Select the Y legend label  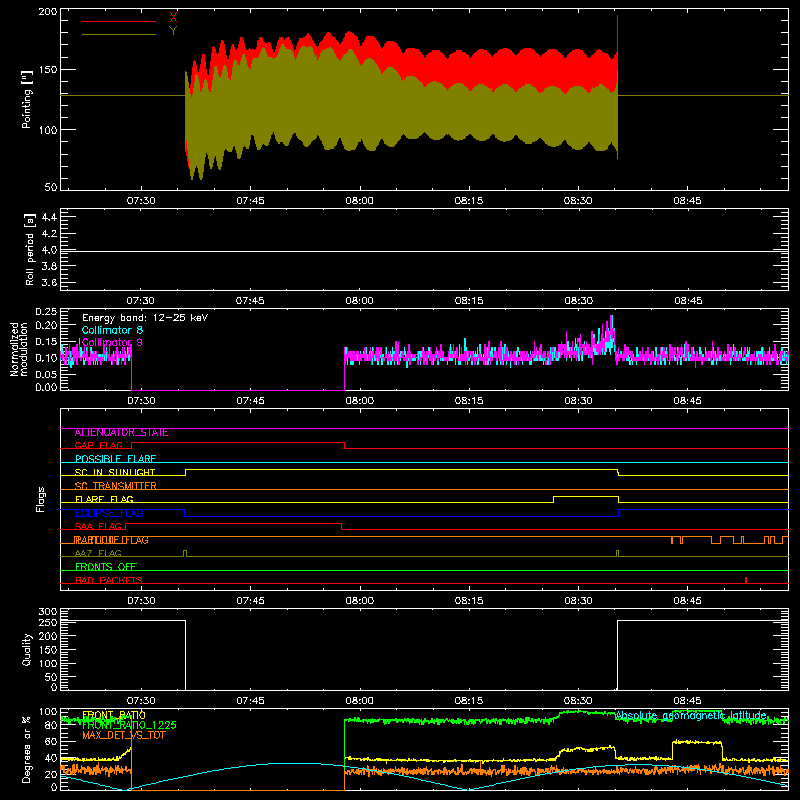(173, 31)
